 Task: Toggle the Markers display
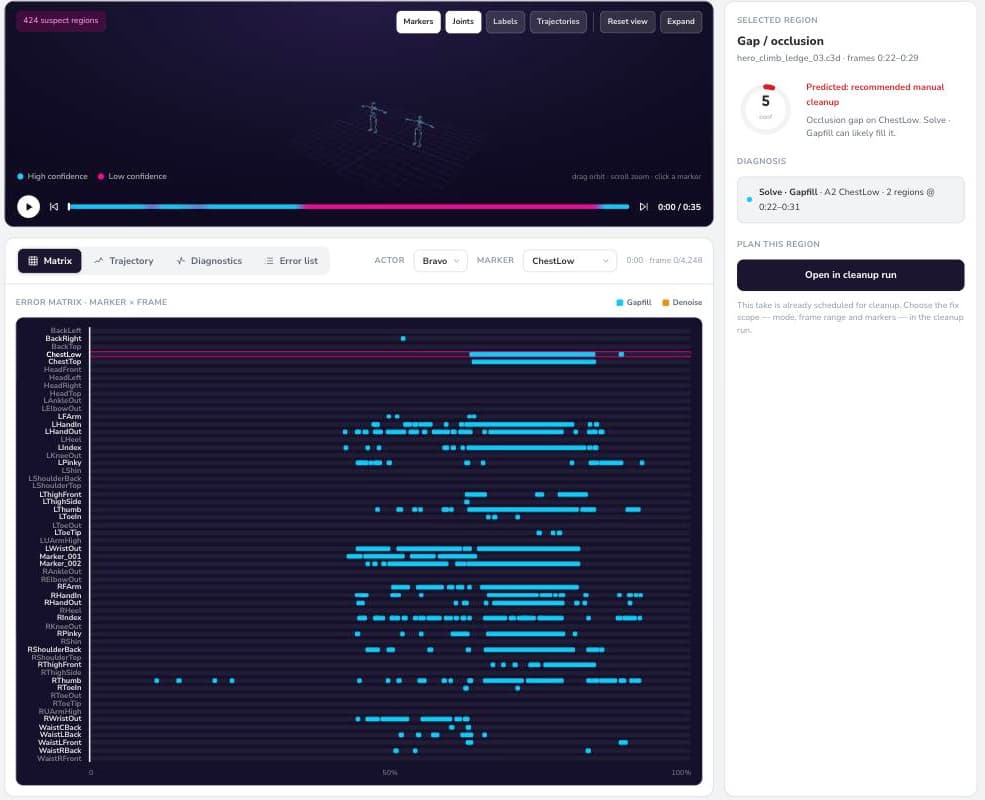418,21
